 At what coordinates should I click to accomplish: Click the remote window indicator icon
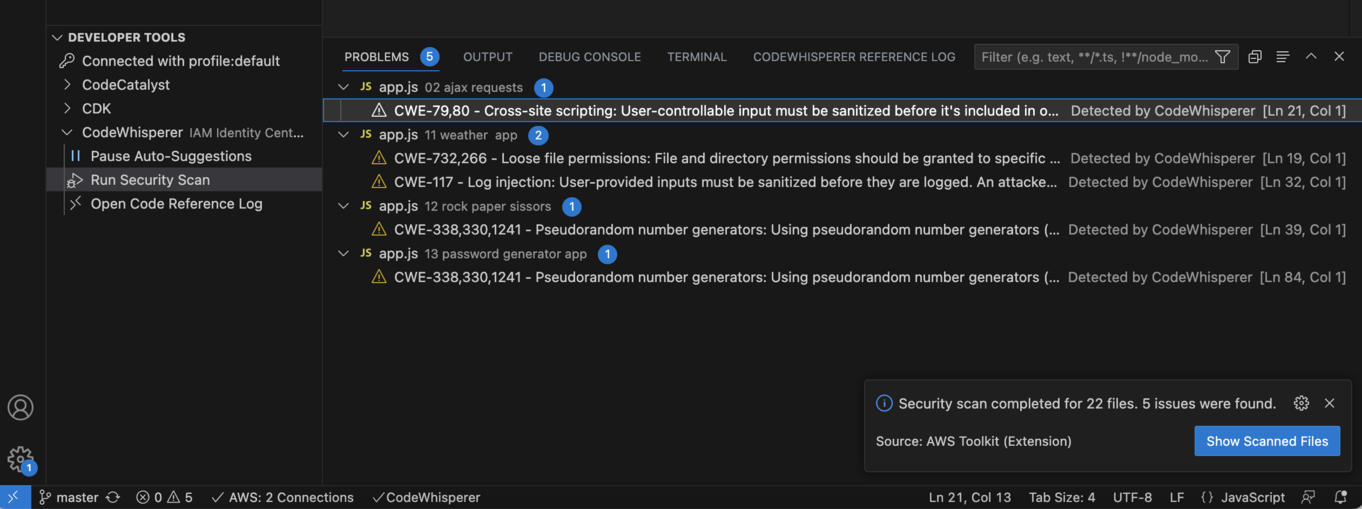[14, 497]
